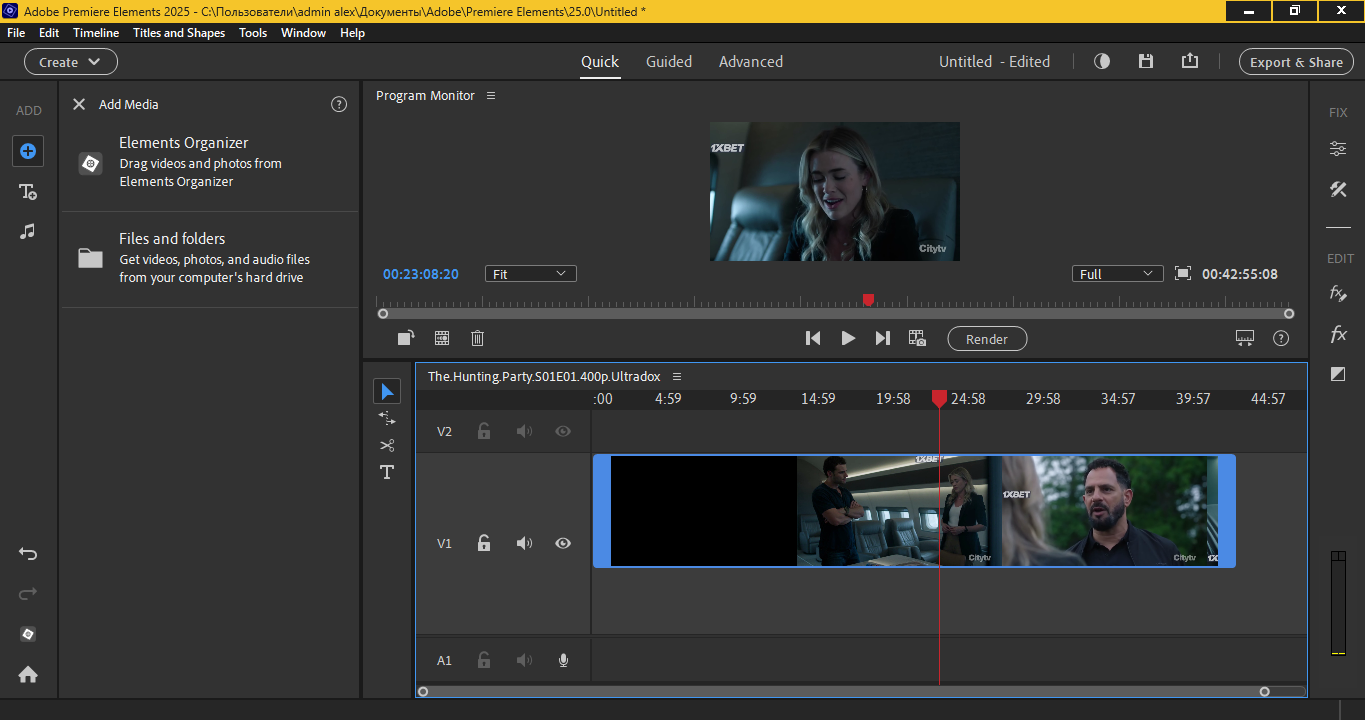Viewport: 1365px width, 720px height.
Task: Click the Render button
Action: (x=987, y=339)
